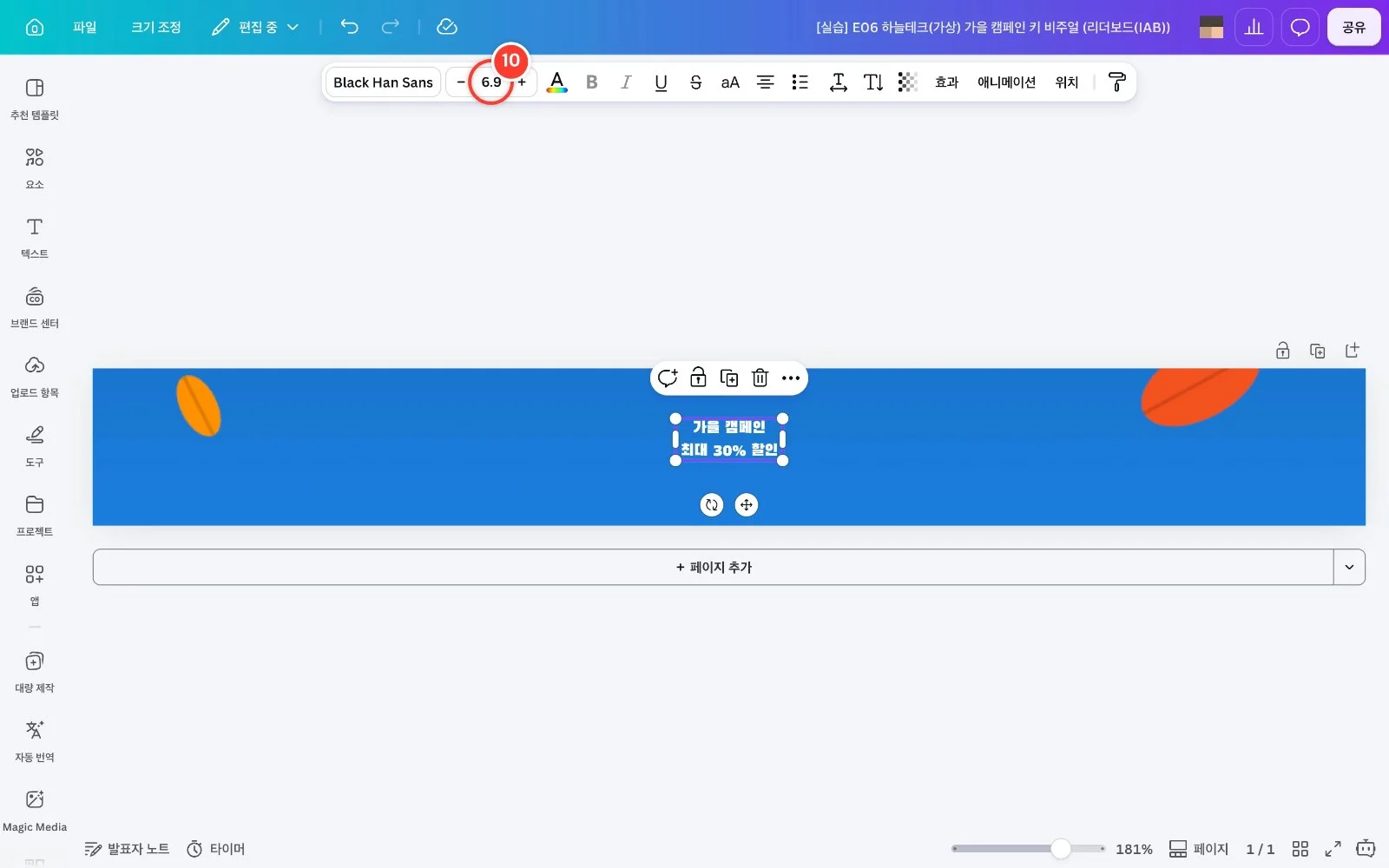
Task: Toggle bulleted list formatting
Action: coord(800,82)
